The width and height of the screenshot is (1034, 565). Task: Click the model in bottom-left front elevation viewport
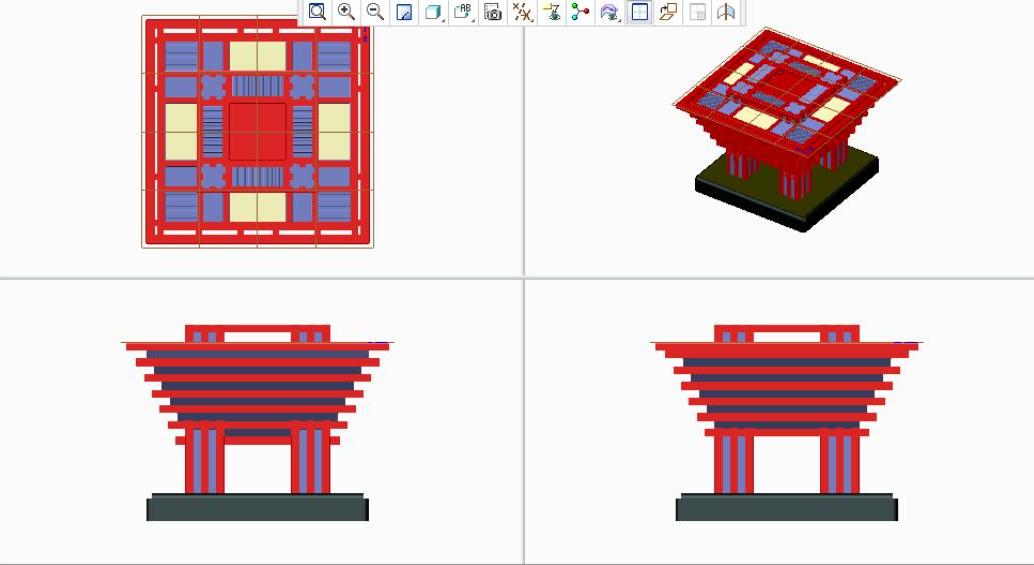point(257,423)
